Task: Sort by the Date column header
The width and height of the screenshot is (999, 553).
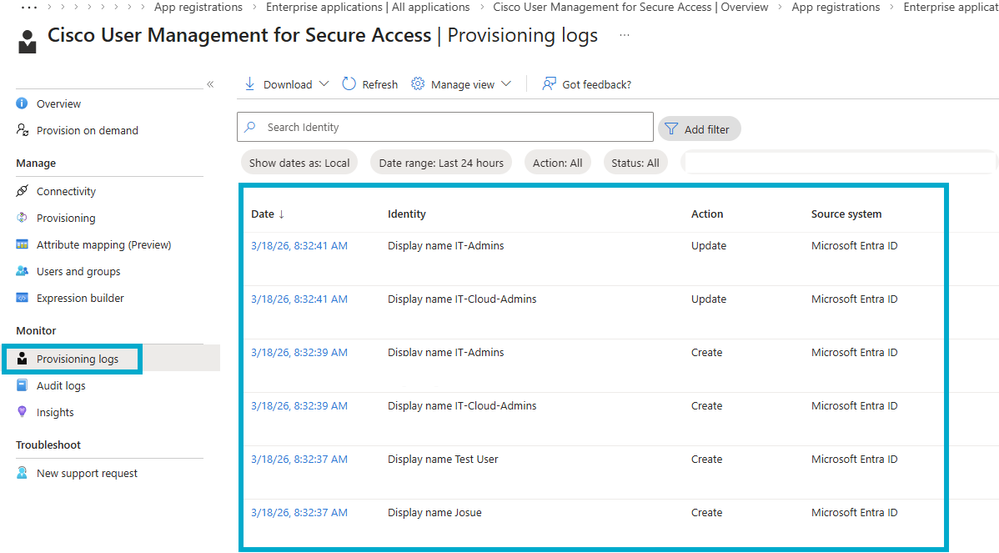Action: 268,214
